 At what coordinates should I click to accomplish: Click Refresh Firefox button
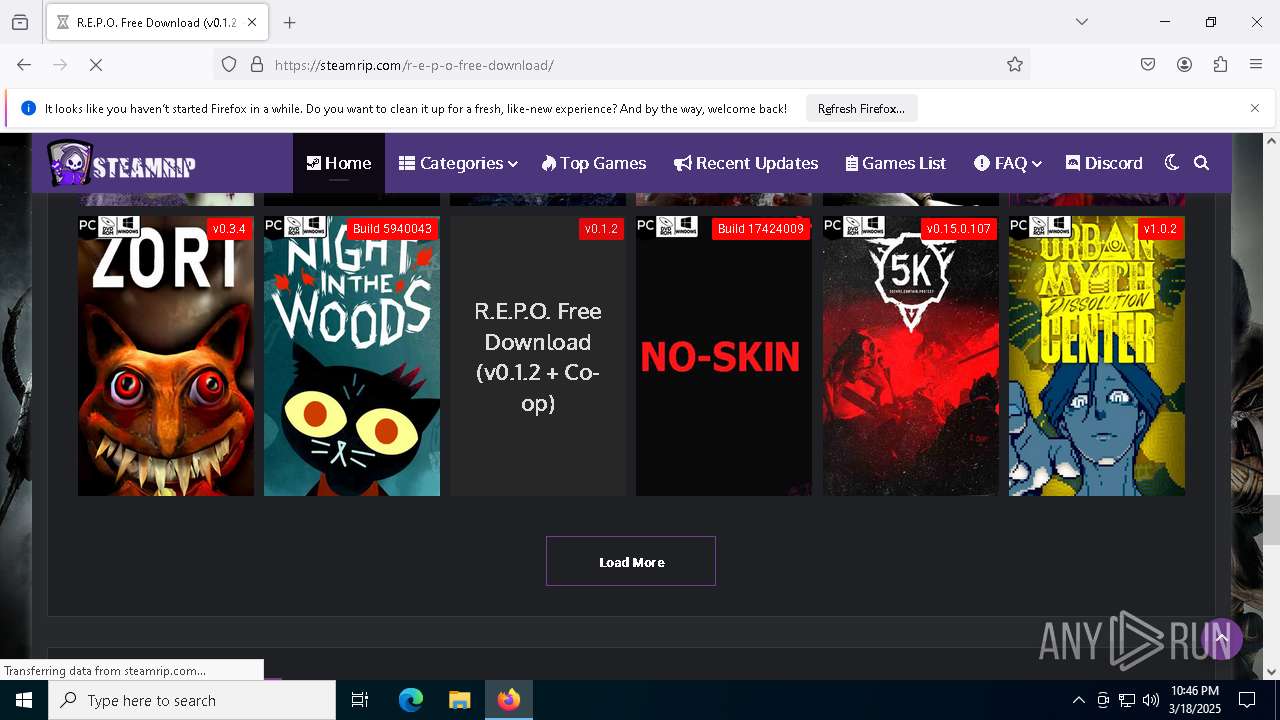click(x=861, y=108)
